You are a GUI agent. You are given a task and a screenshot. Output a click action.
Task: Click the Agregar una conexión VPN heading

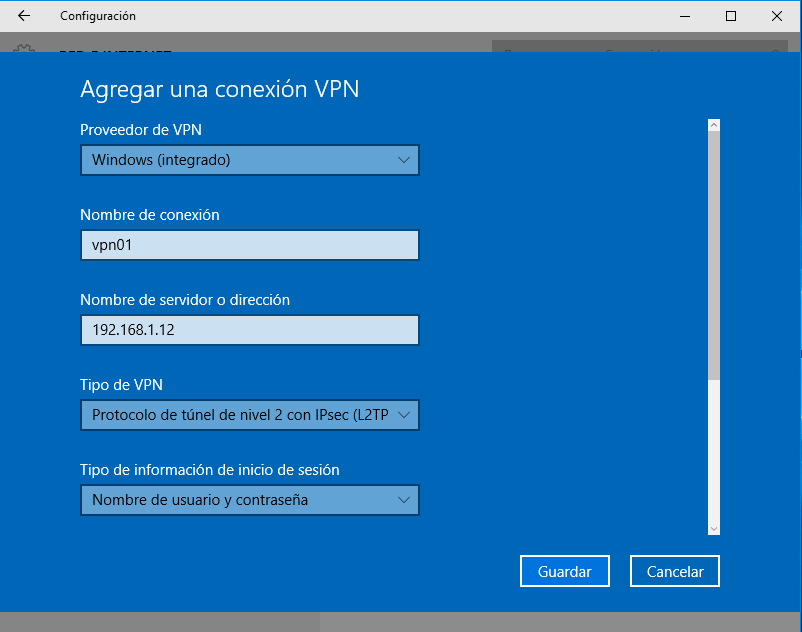[x=219, y=90]
